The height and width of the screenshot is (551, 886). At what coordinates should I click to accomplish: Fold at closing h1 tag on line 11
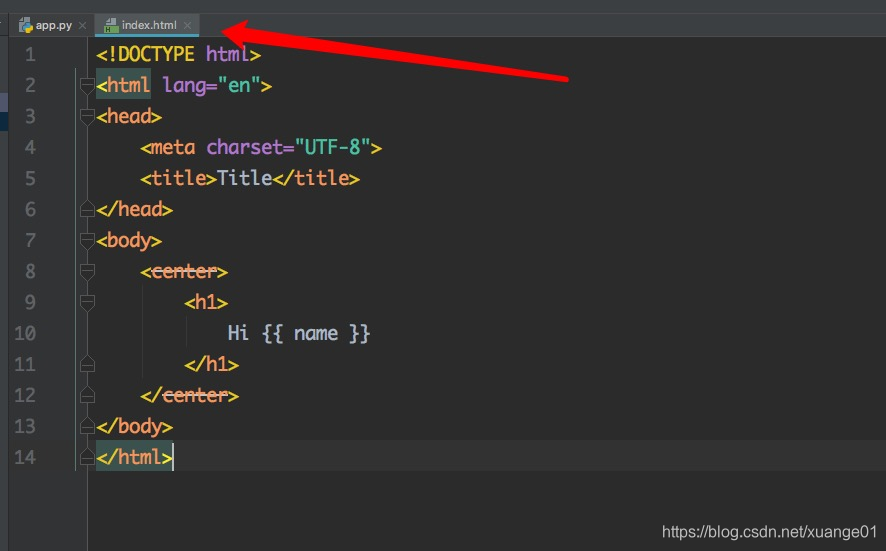[87, 365]
